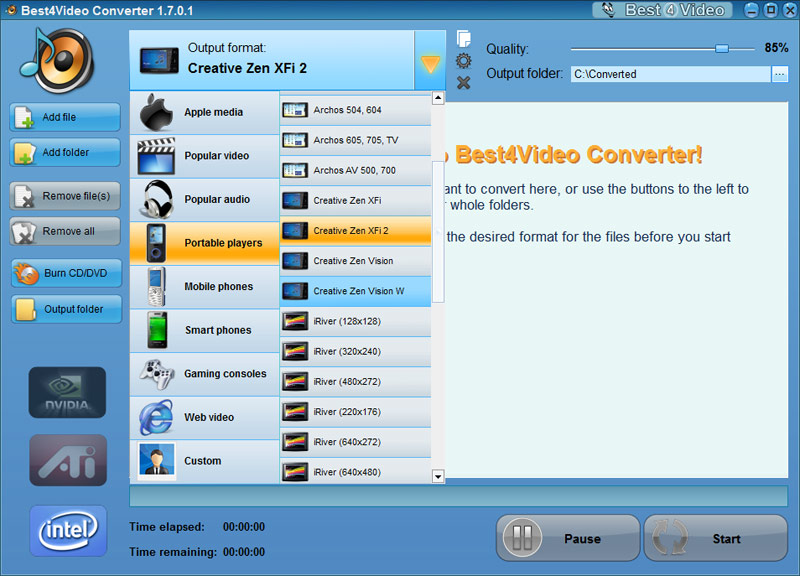Viewport: 800px width, 576px height.
Task: Click the preset list scrollbar thumb
Action: pos(438,232)
